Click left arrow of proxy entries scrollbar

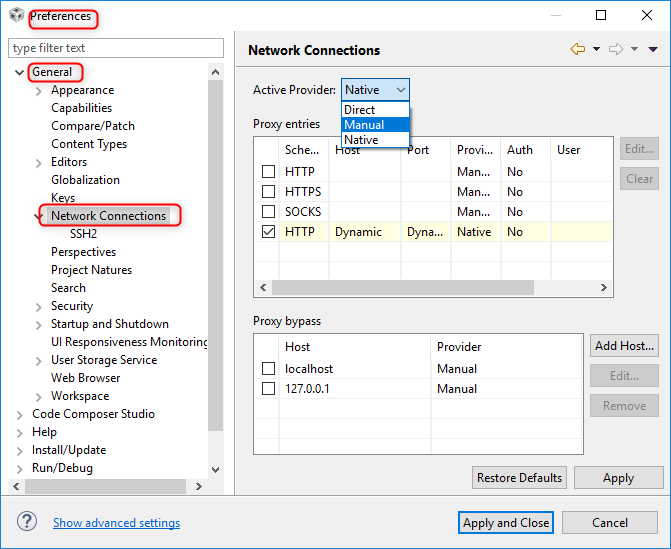(x=263, y=288)
